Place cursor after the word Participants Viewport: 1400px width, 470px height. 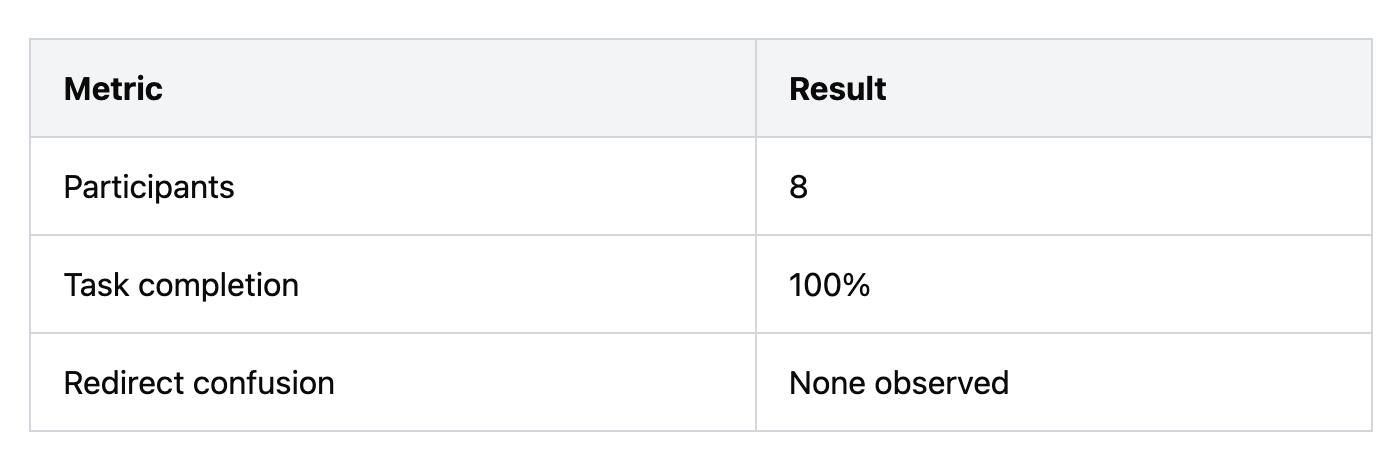pos(235,187)
